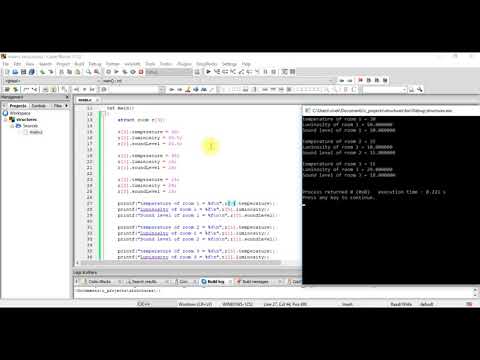Click the Next line debug icon
The width and height of the screenshot is (480, 360).
point(225,72)
